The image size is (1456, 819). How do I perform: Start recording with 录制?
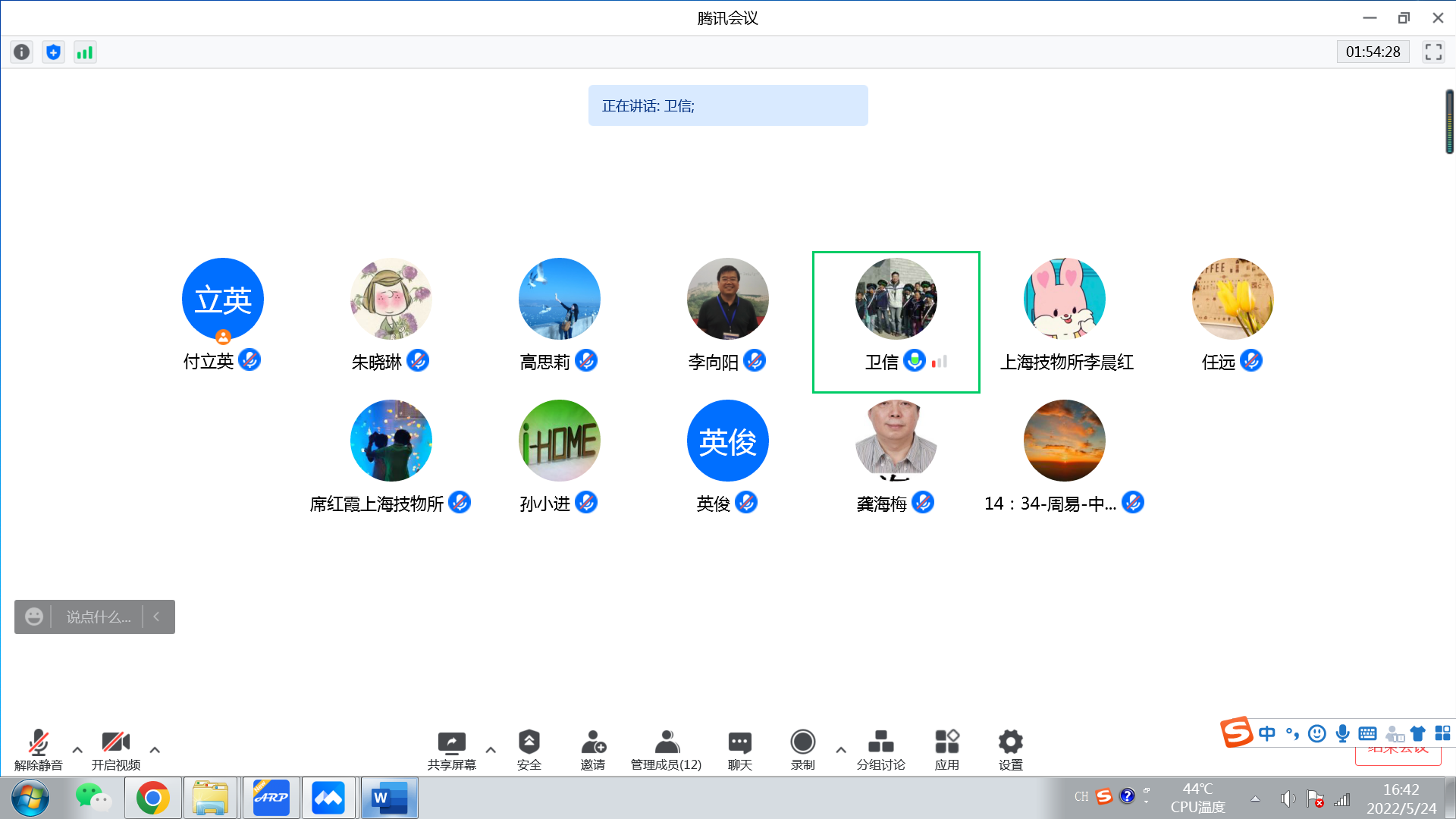[803, 750]
